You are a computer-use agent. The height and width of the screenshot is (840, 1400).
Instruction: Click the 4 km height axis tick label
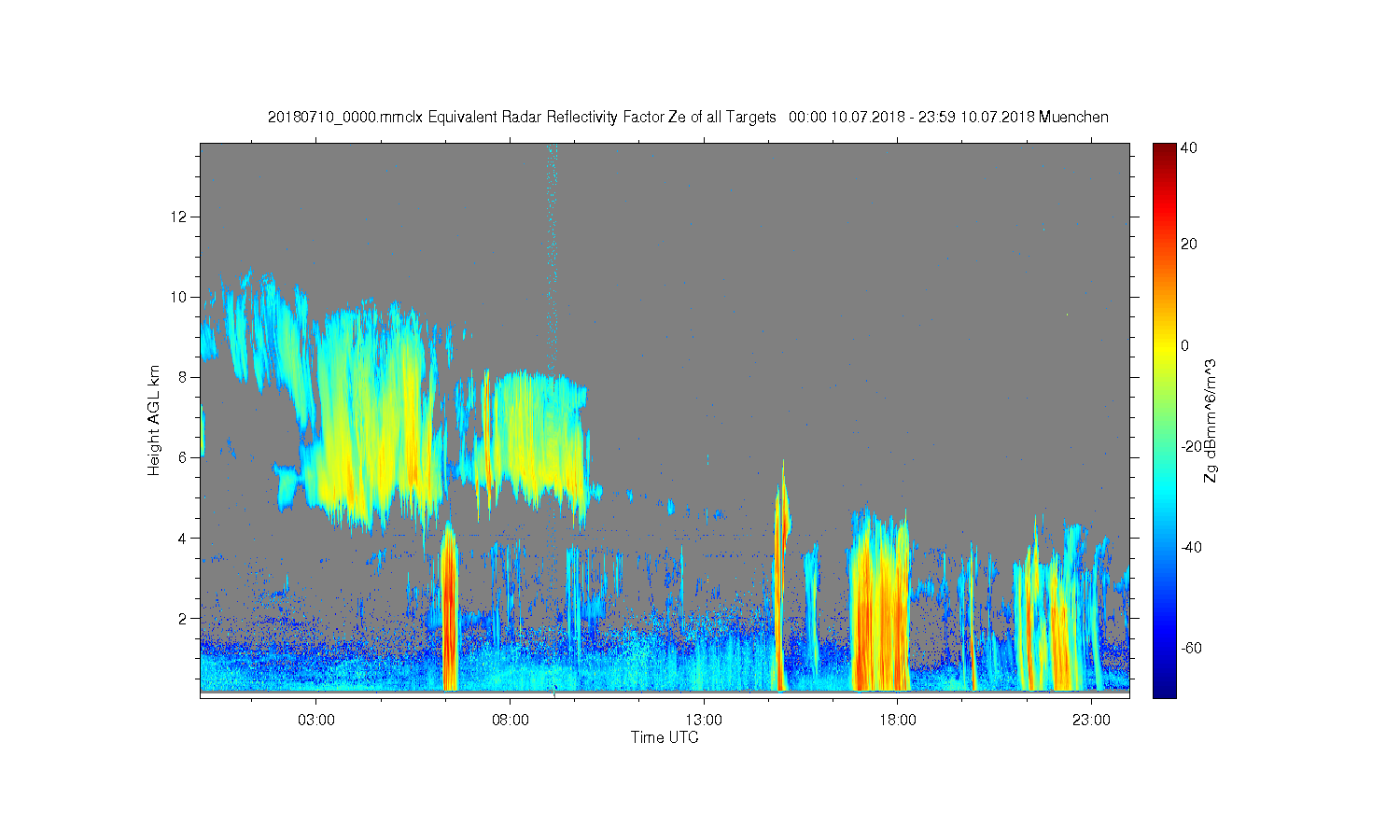click(x=184, y=538)
